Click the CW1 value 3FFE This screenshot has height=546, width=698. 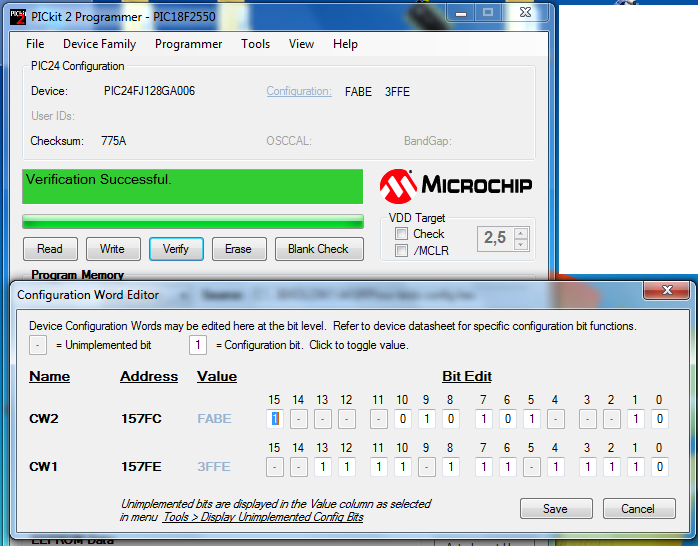pyautogui.click(x=214, y=467)
